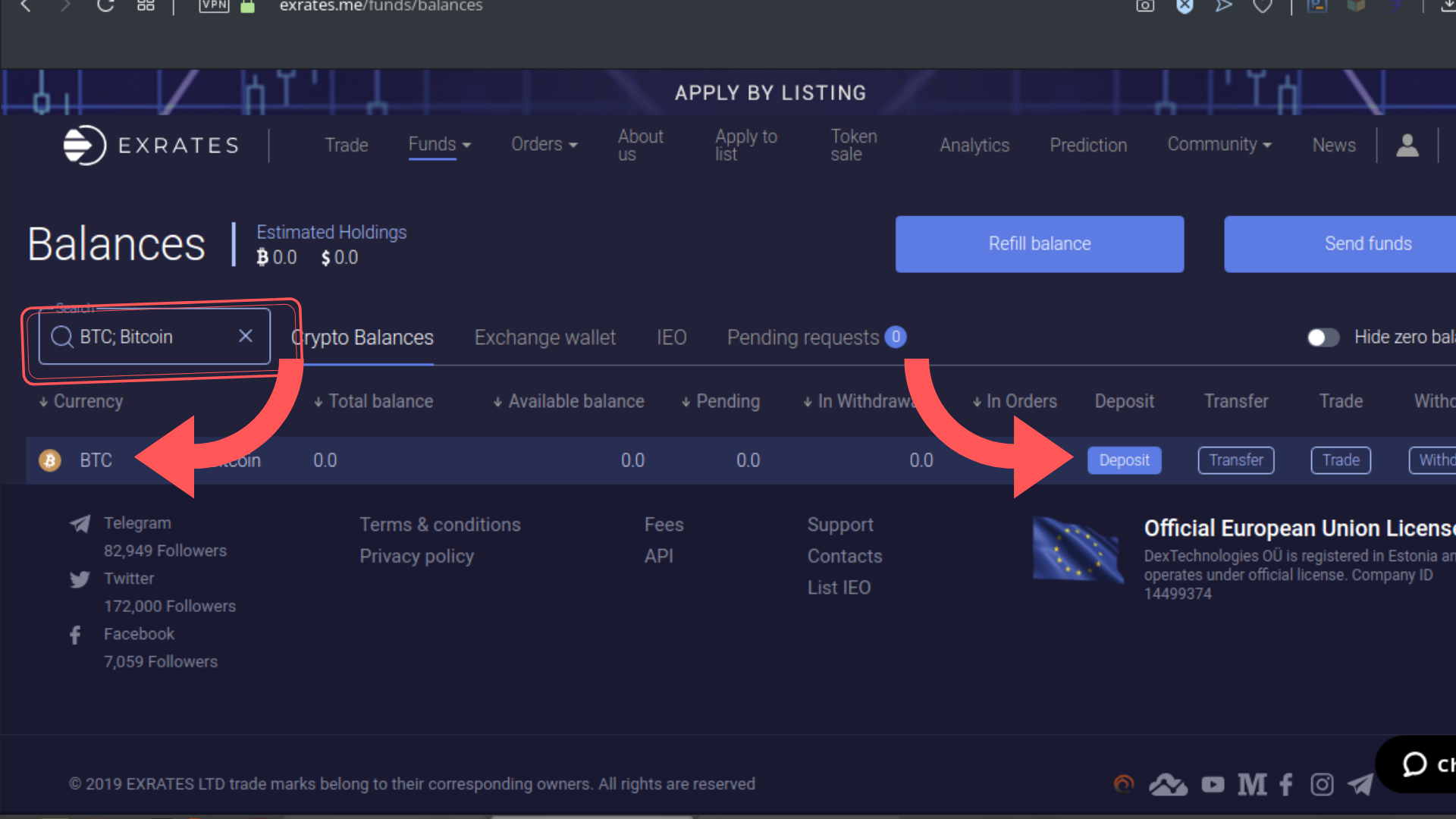Click the VPN badge in address bar
Viewport: 1456px width, 819px height.
tap(214, 5)
